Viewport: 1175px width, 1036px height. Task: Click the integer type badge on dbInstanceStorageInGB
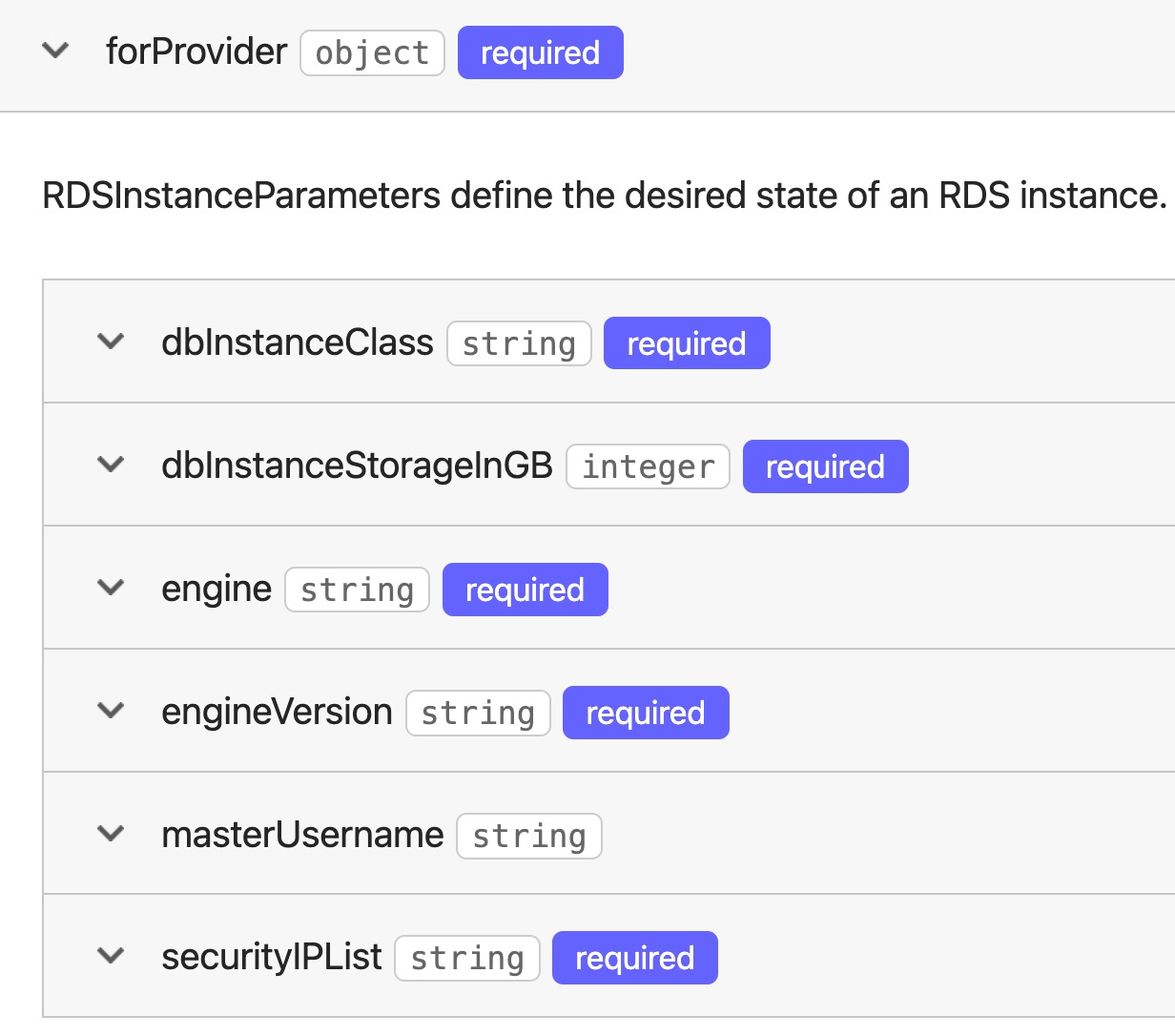pos(648,466)
